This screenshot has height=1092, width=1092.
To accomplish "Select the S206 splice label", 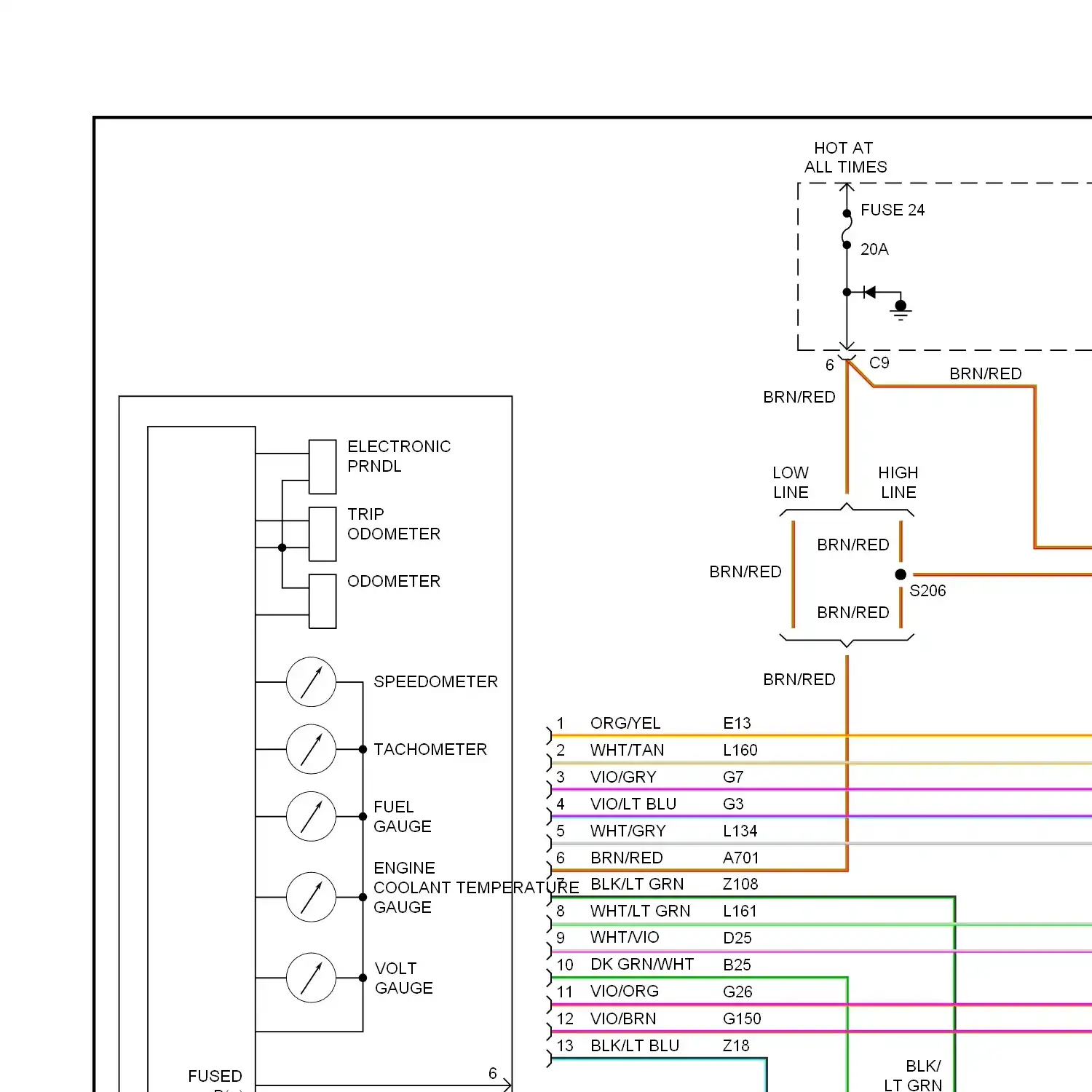I will click(x=927, y=590).
